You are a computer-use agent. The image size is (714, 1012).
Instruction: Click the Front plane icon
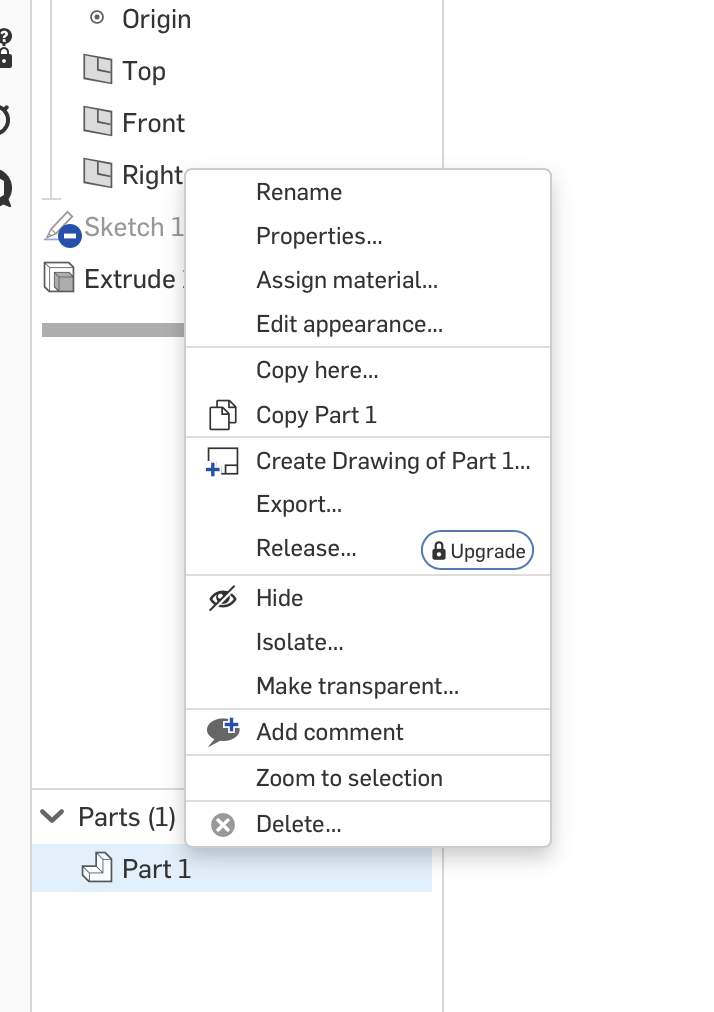pyautogui.click(x=98, y=122)
